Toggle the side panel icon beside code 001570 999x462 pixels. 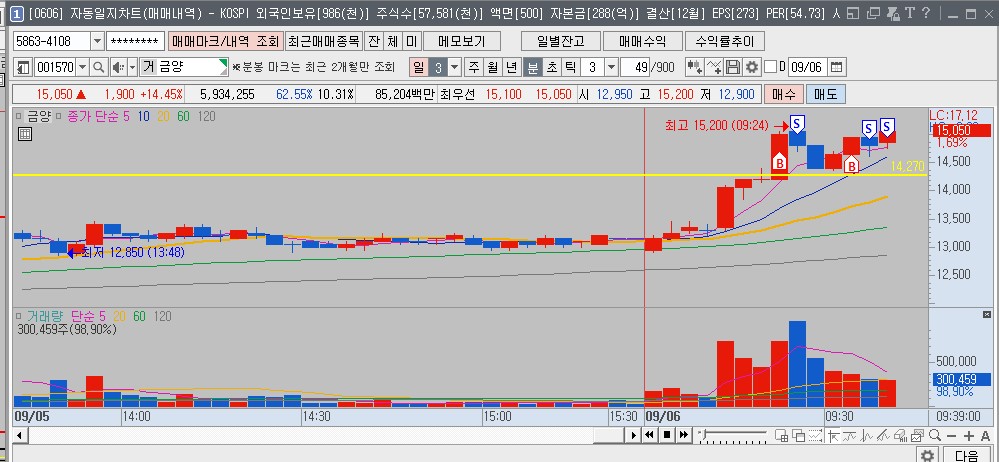click(x=24, y=67)
